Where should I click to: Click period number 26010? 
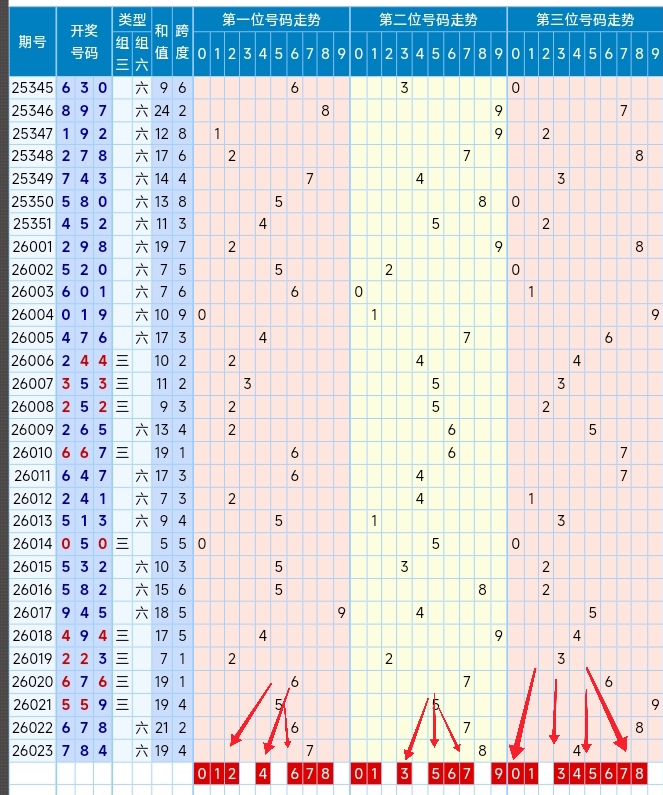(32, 452)
